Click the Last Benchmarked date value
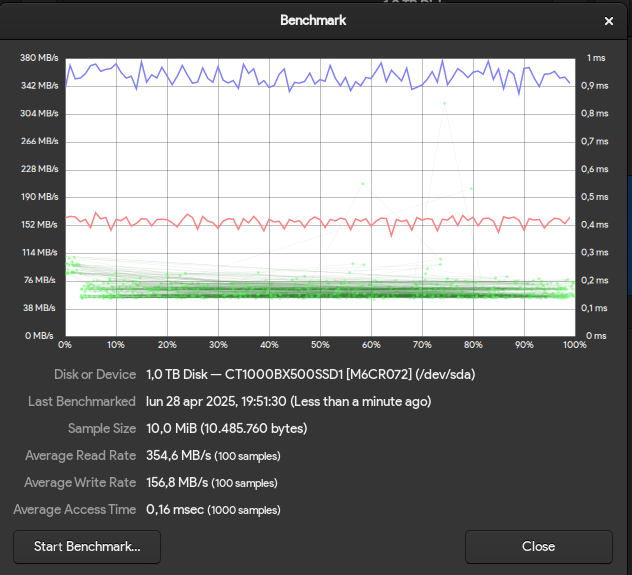 click(x=288, y=401)
